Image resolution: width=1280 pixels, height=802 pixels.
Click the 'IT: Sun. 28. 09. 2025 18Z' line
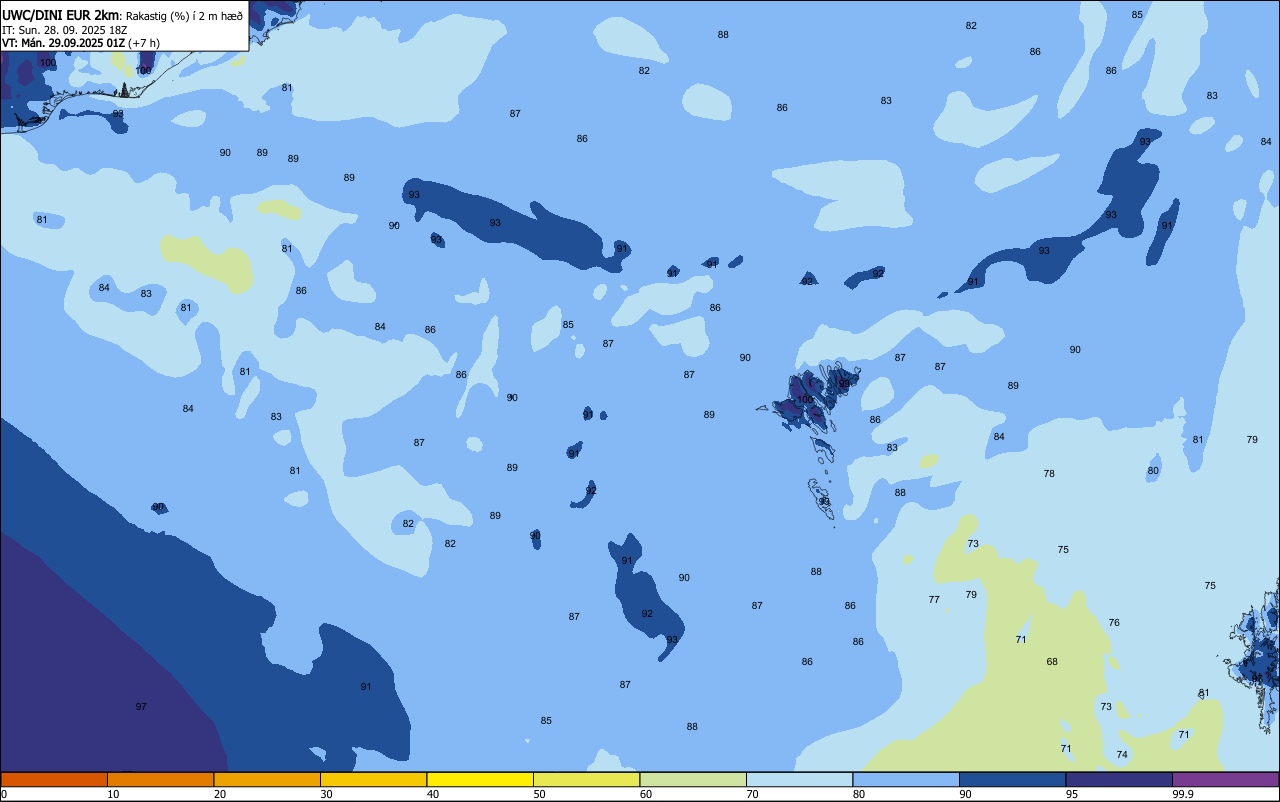click(x=65, y=29)
